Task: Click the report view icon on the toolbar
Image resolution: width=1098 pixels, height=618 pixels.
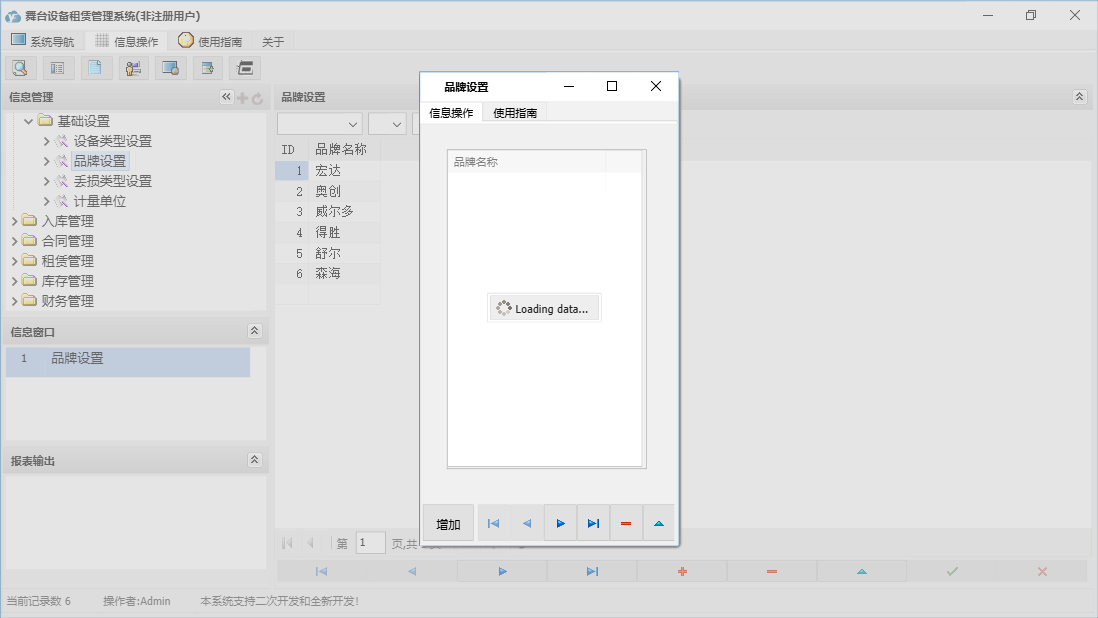Action: click(57, 67)
